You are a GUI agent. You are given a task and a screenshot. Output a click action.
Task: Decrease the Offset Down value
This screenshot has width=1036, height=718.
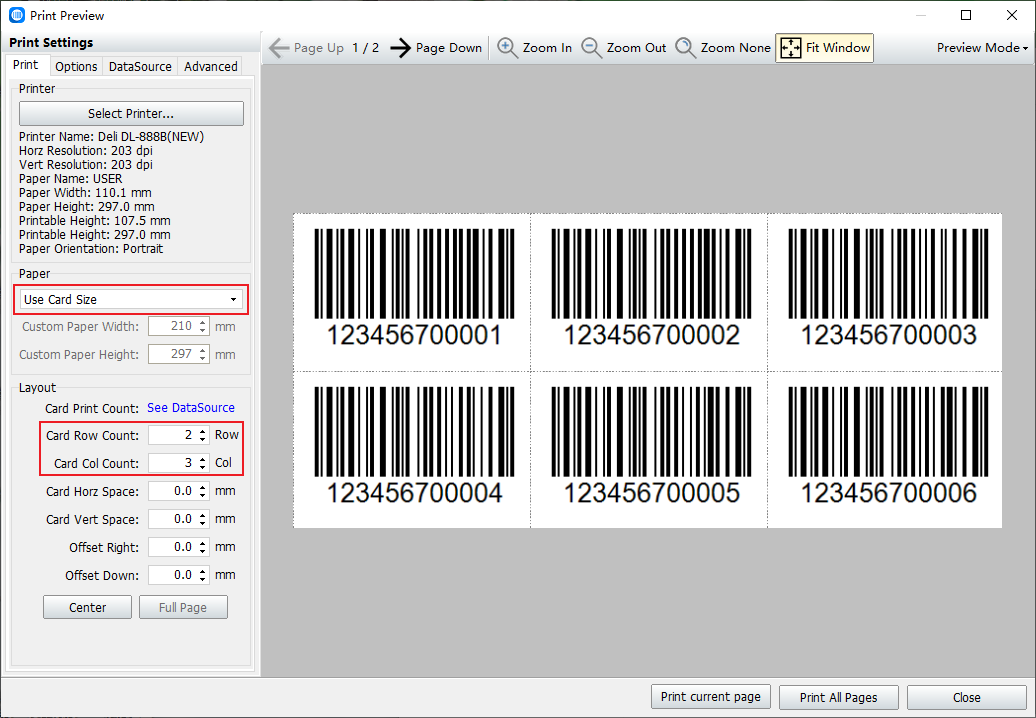203,580
